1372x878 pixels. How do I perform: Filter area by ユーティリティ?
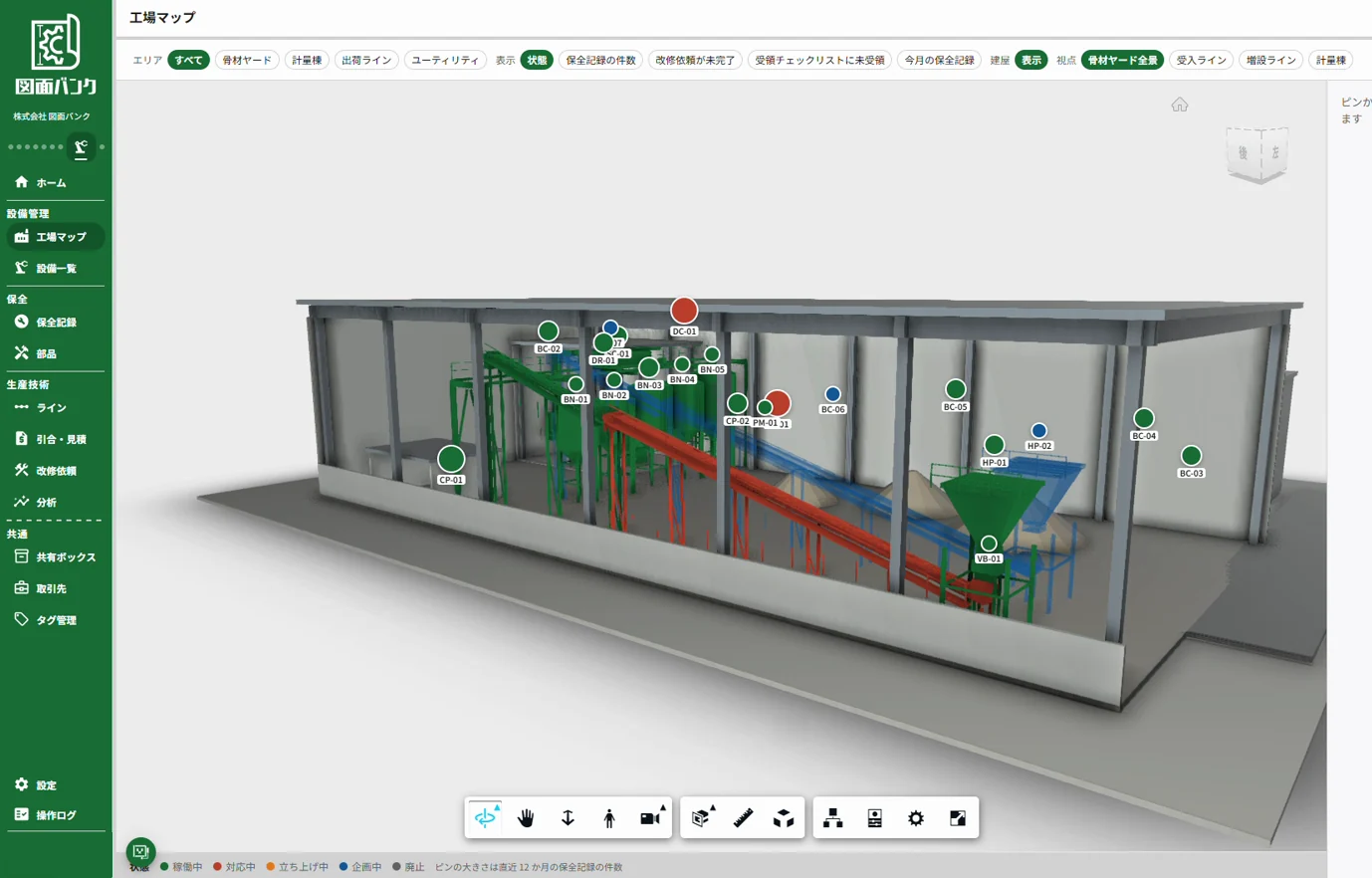(445, 61)
